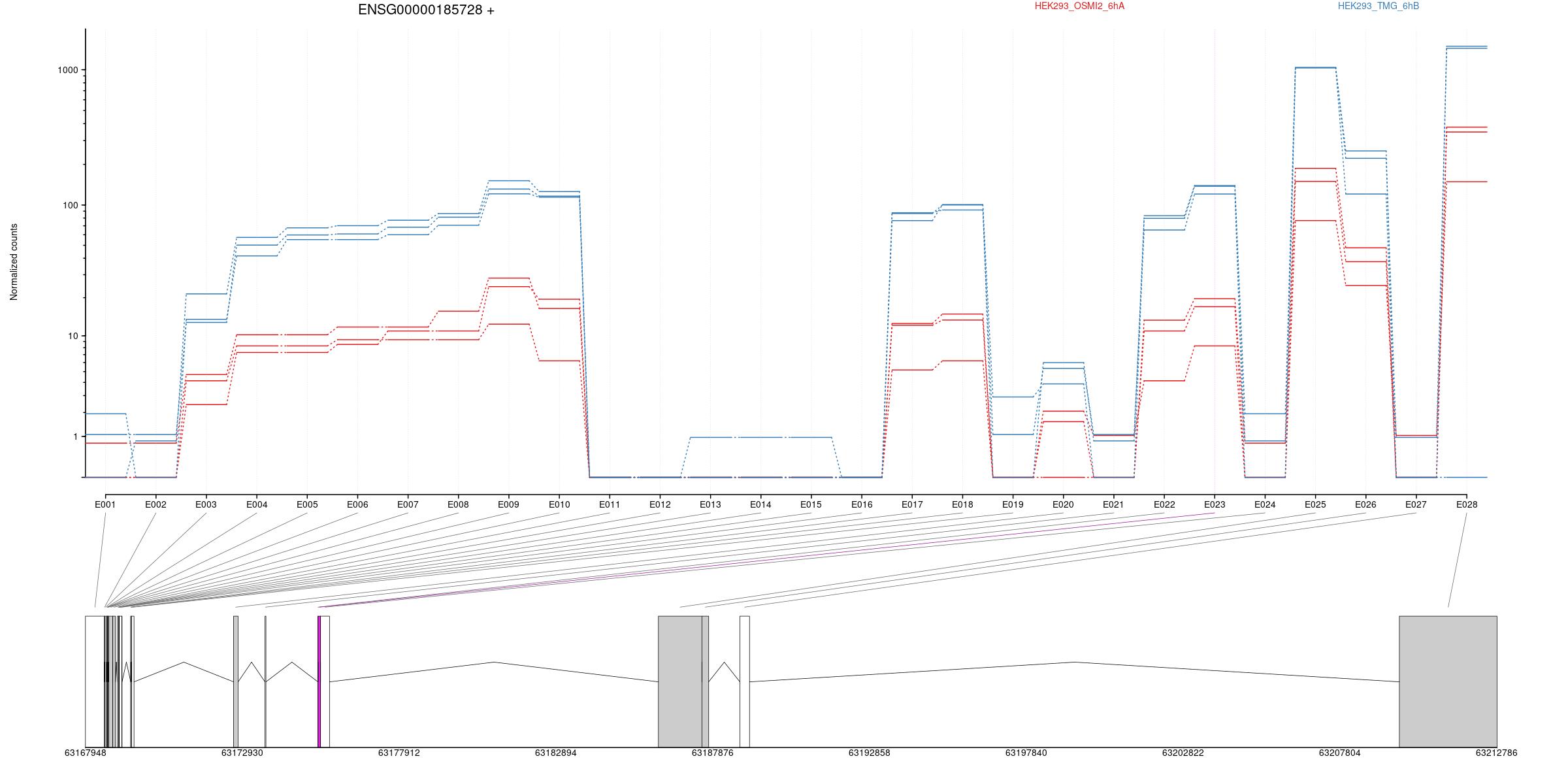Click the magenta highlighted exon in gene model
Viewport: 1568px width, 784px height.
[x=319, y=681]
